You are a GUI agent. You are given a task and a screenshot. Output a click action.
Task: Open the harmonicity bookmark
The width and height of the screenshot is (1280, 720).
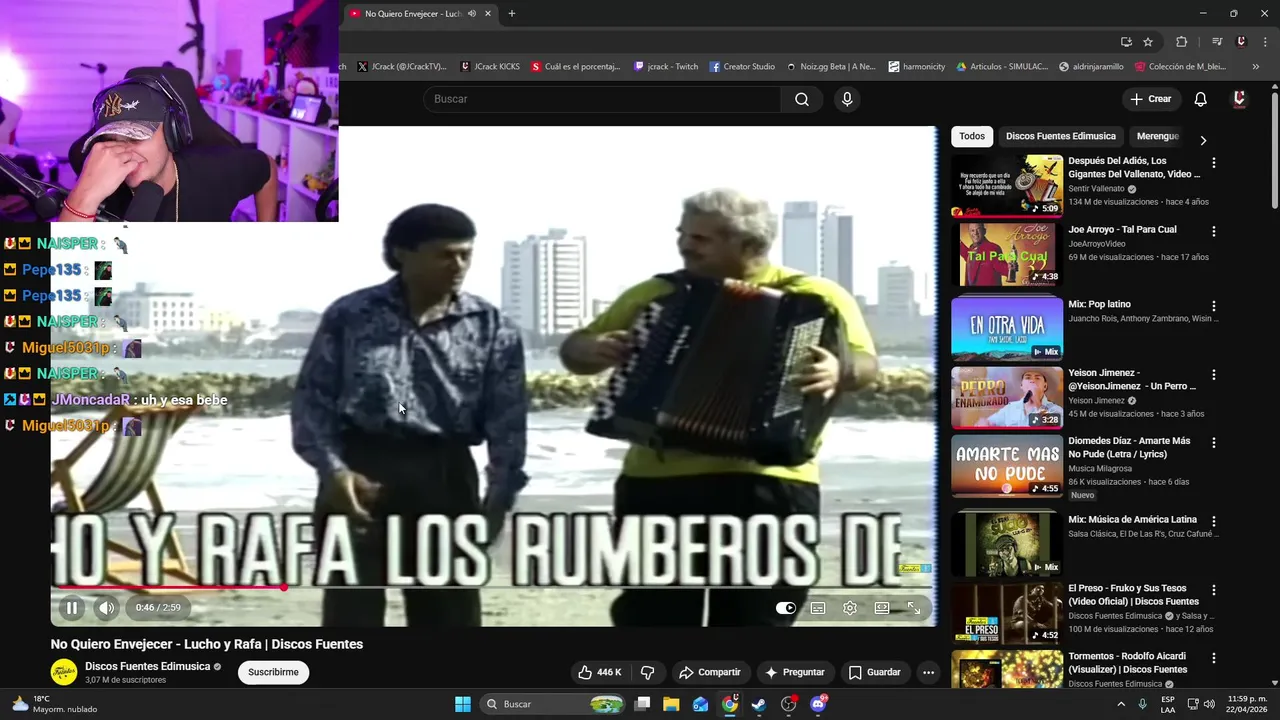[916, 67]
